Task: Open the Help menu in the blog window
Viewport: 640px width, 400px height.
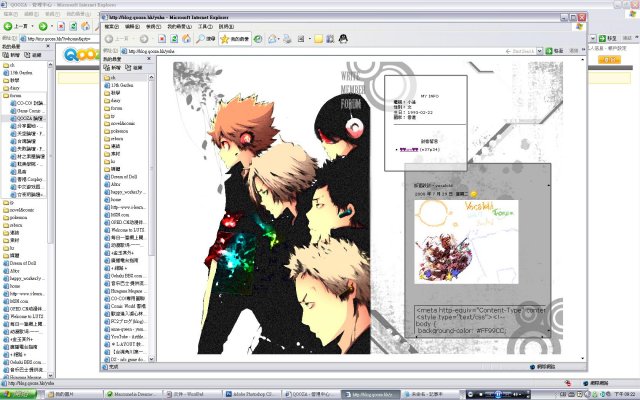Action: tap(226, 27)
